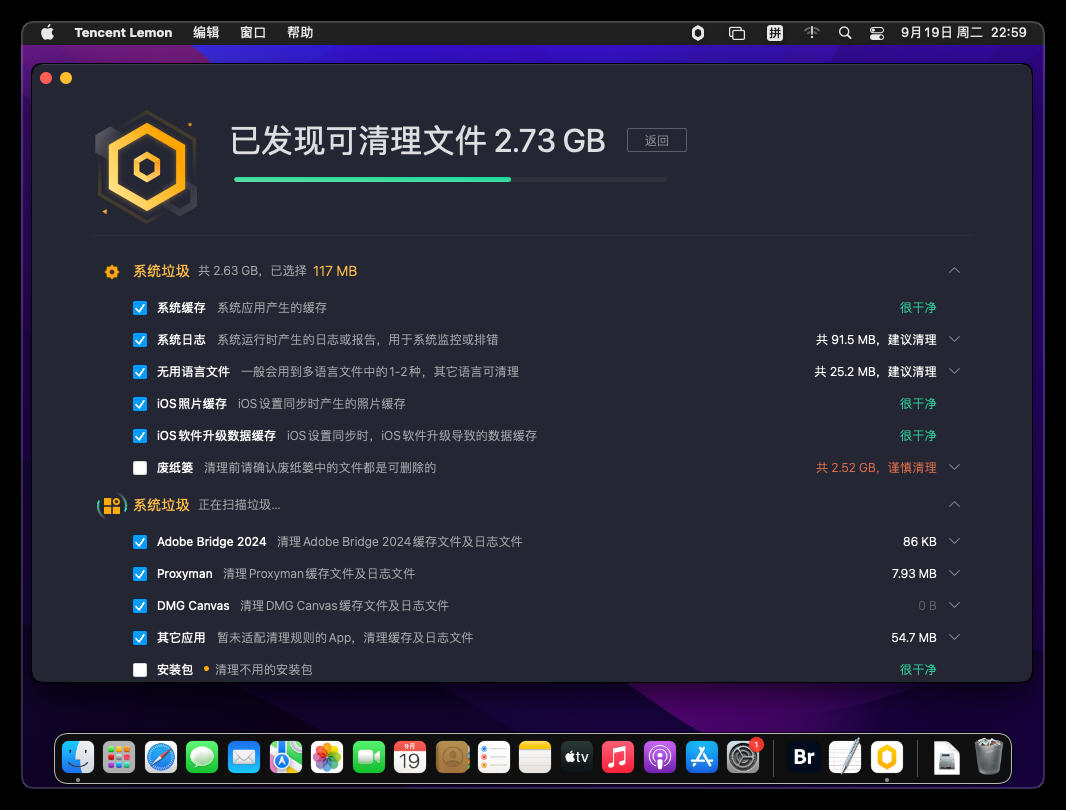The image size is (1066, 810).
Task: Switch to Tencent Lemon dock icon
Action: click(887, 757)
